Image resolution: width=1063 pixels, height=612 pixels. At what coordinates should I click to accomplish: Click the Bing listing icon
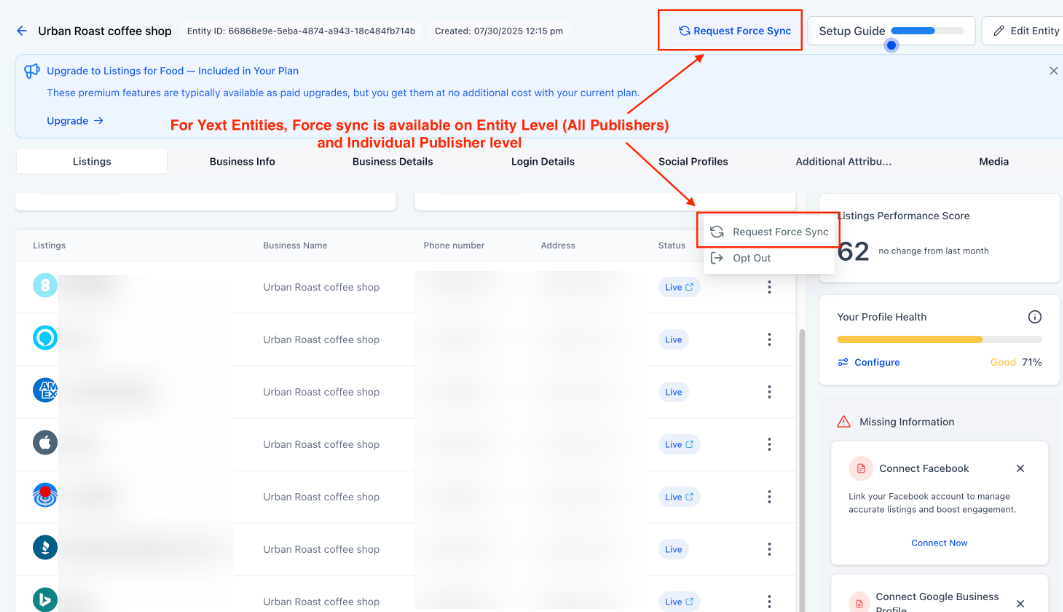(45, 600)
